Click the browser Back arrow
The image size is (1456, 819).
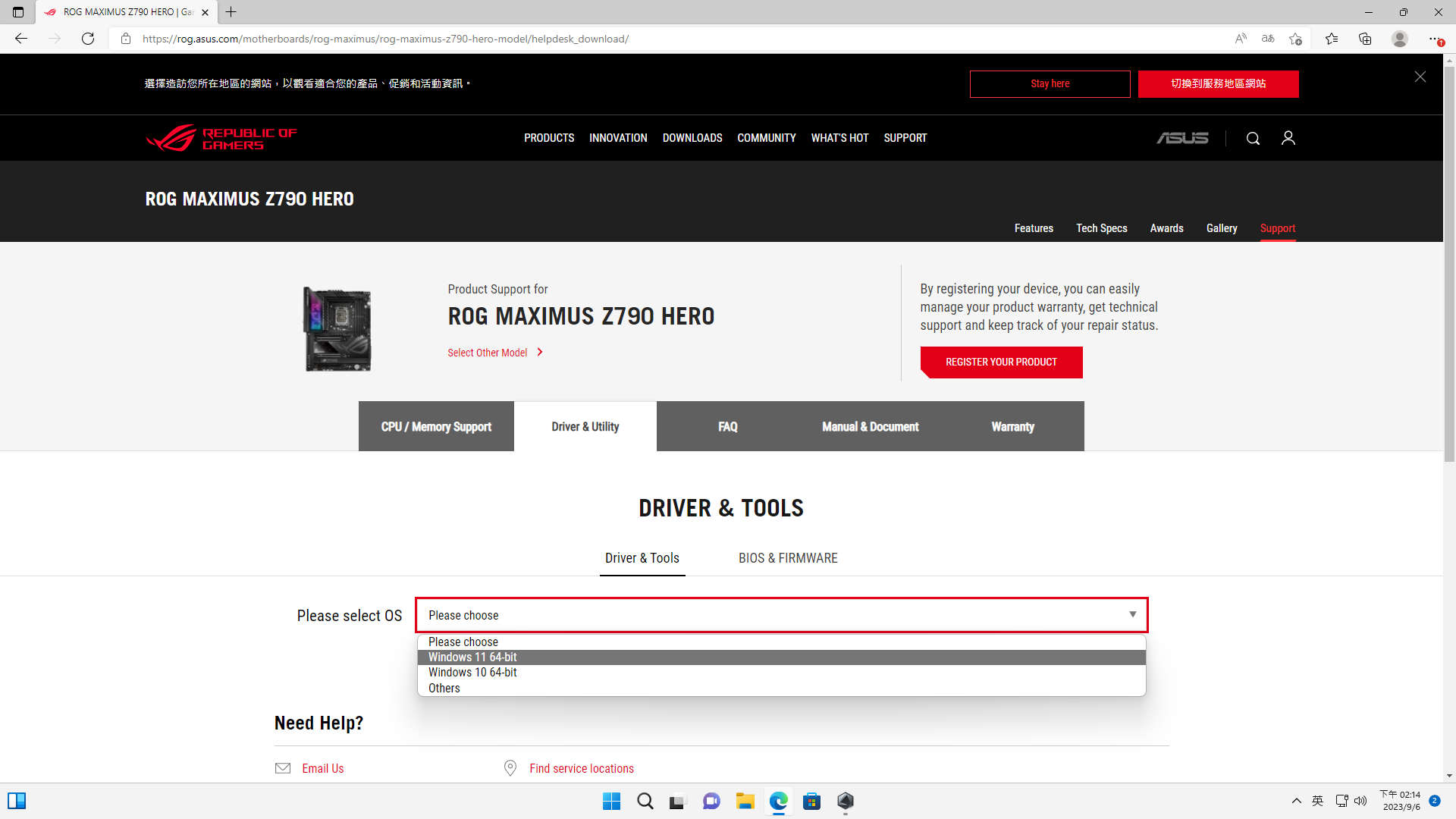point(21,39)
